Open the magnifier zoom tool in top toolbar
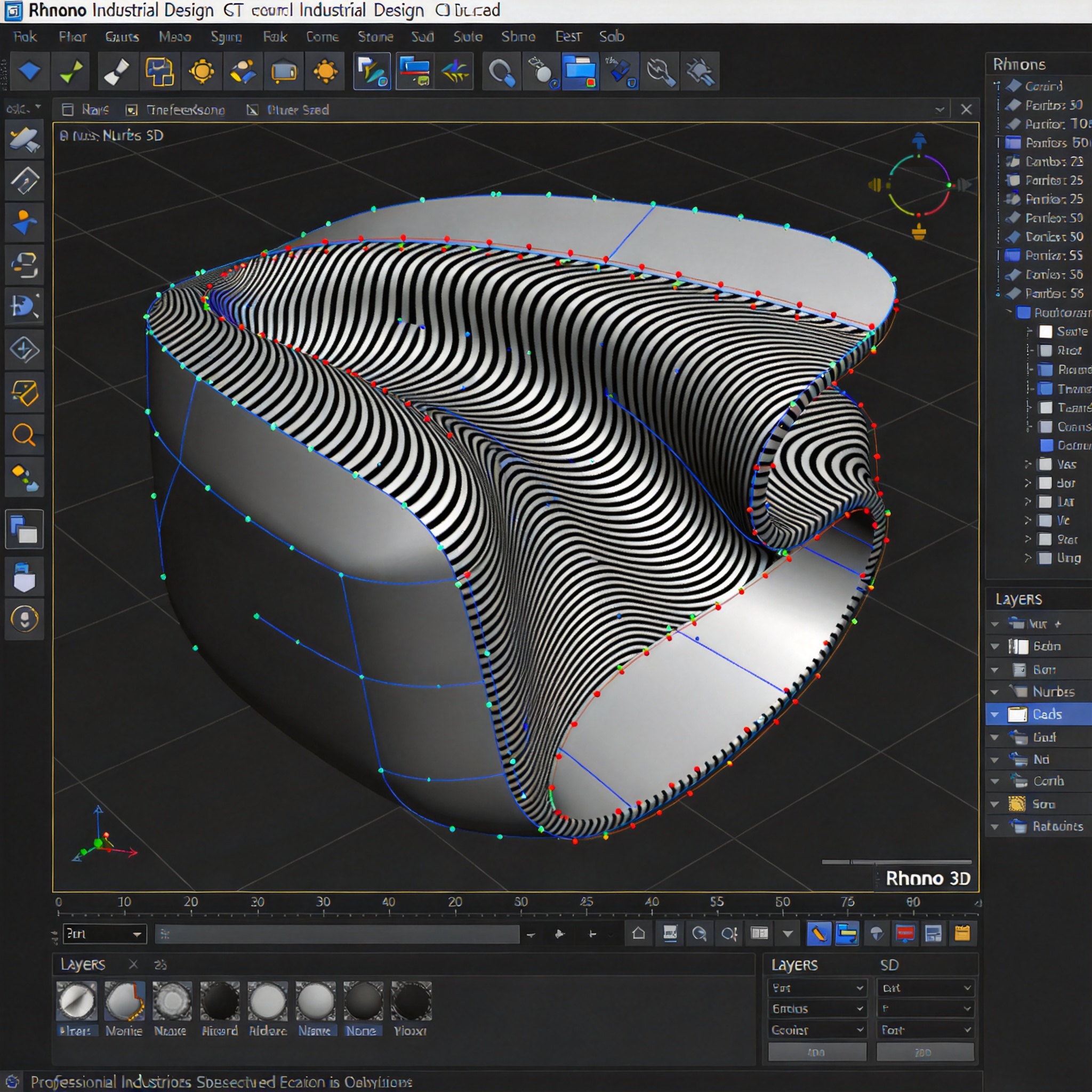1092x1092 pixels. coord(501,72)
